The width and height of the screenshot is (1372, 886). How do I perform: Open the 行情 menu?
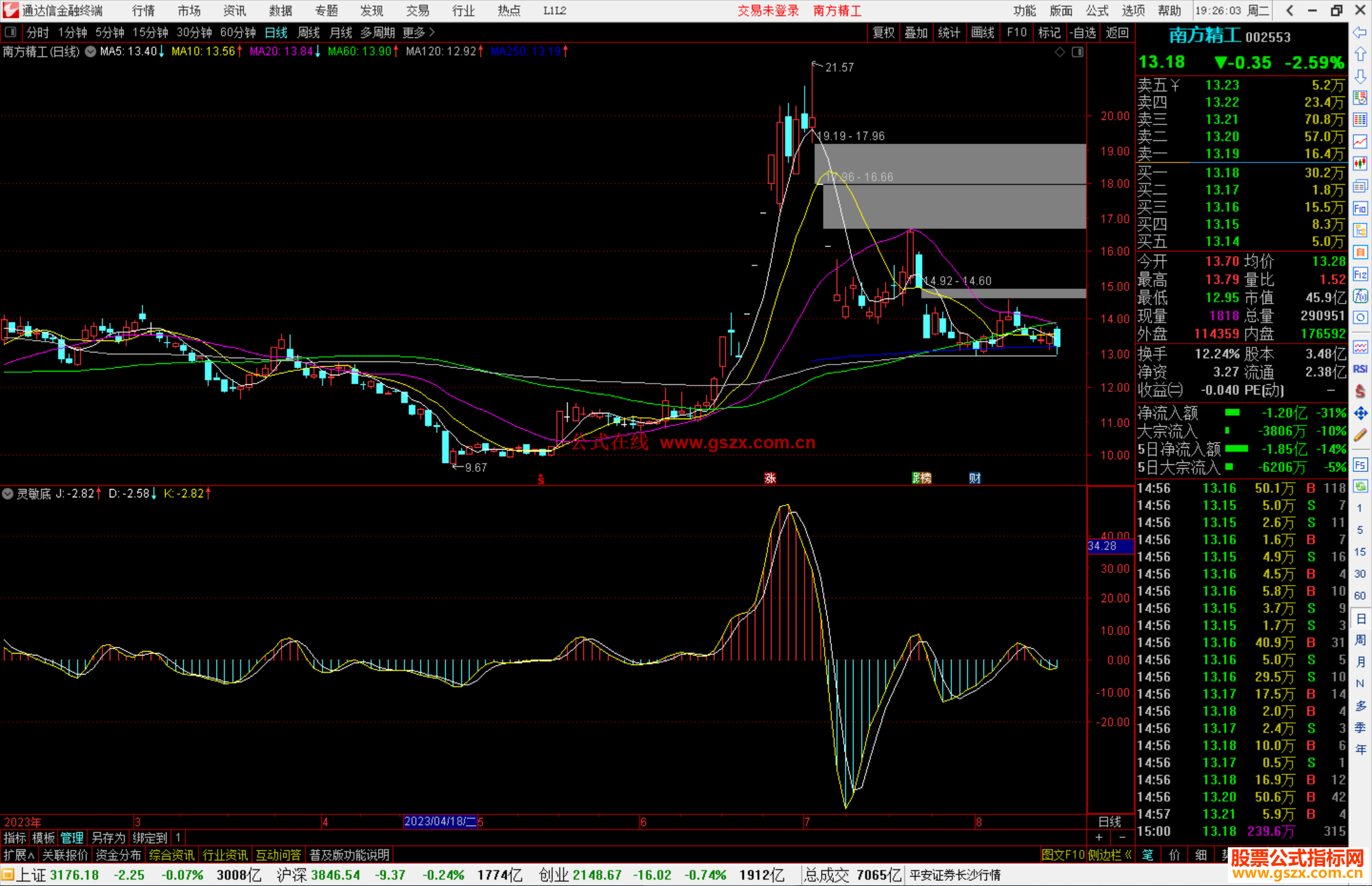pos(143,11)
